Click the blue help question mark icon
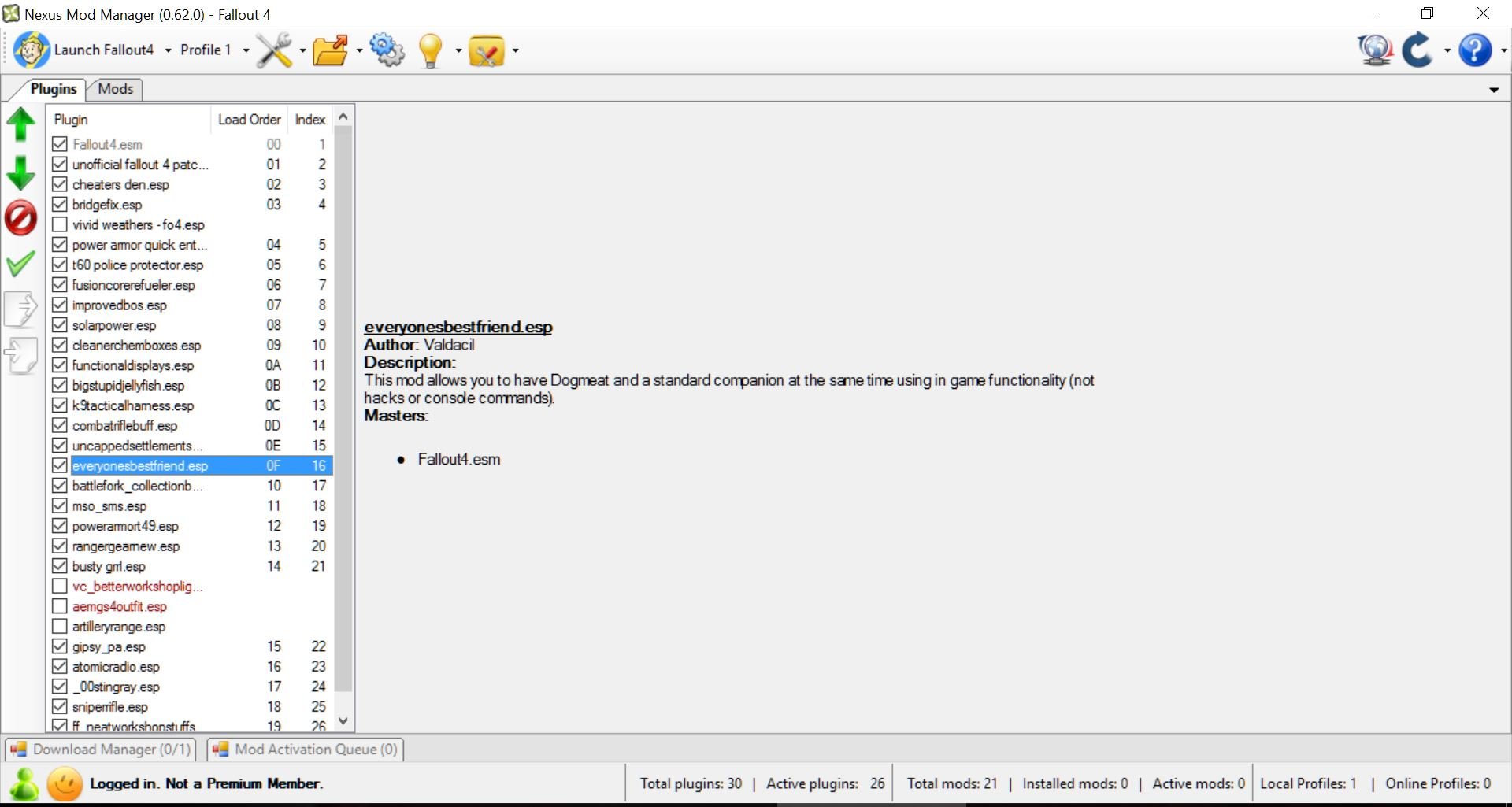Image resolution: width=1512 pixels, height=807 pixels. click(1475, 50)
